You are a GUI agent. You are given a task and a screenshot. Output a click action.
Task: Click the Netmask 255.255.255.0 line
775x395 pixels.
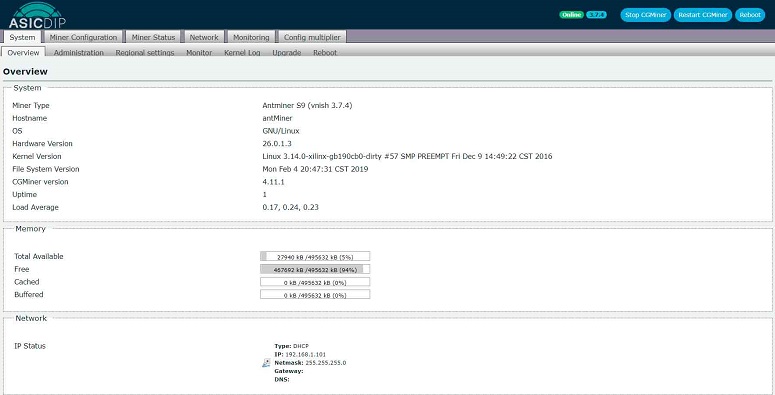point(310,363)
